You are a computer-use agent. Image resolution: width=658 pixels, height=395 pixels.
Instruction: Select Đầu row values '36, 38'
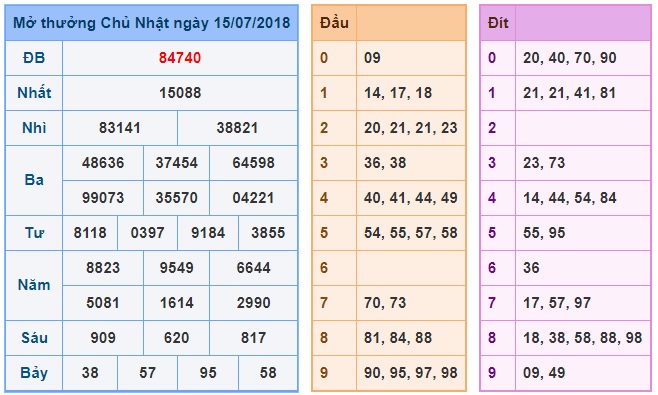[x=385, y=163]
